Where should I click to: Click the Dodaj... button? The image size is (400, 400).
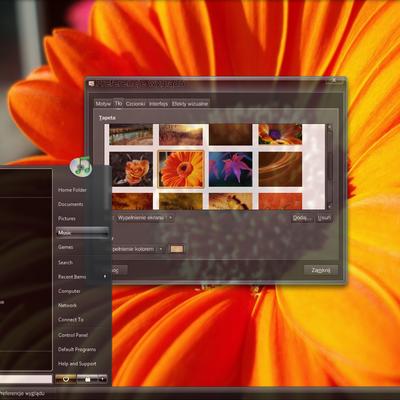pos(302,218)
